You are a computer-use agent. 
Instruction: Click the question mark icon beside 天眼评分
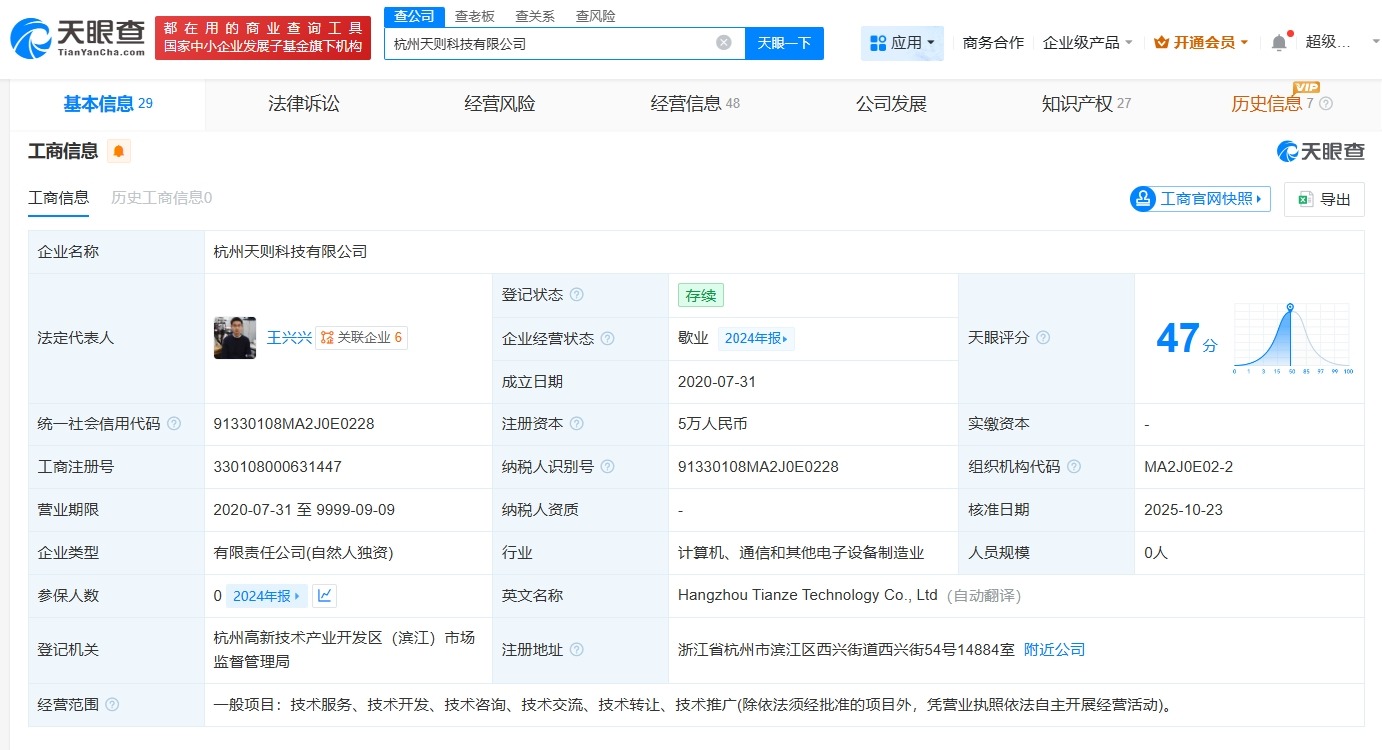click(x=1042, y=338)
